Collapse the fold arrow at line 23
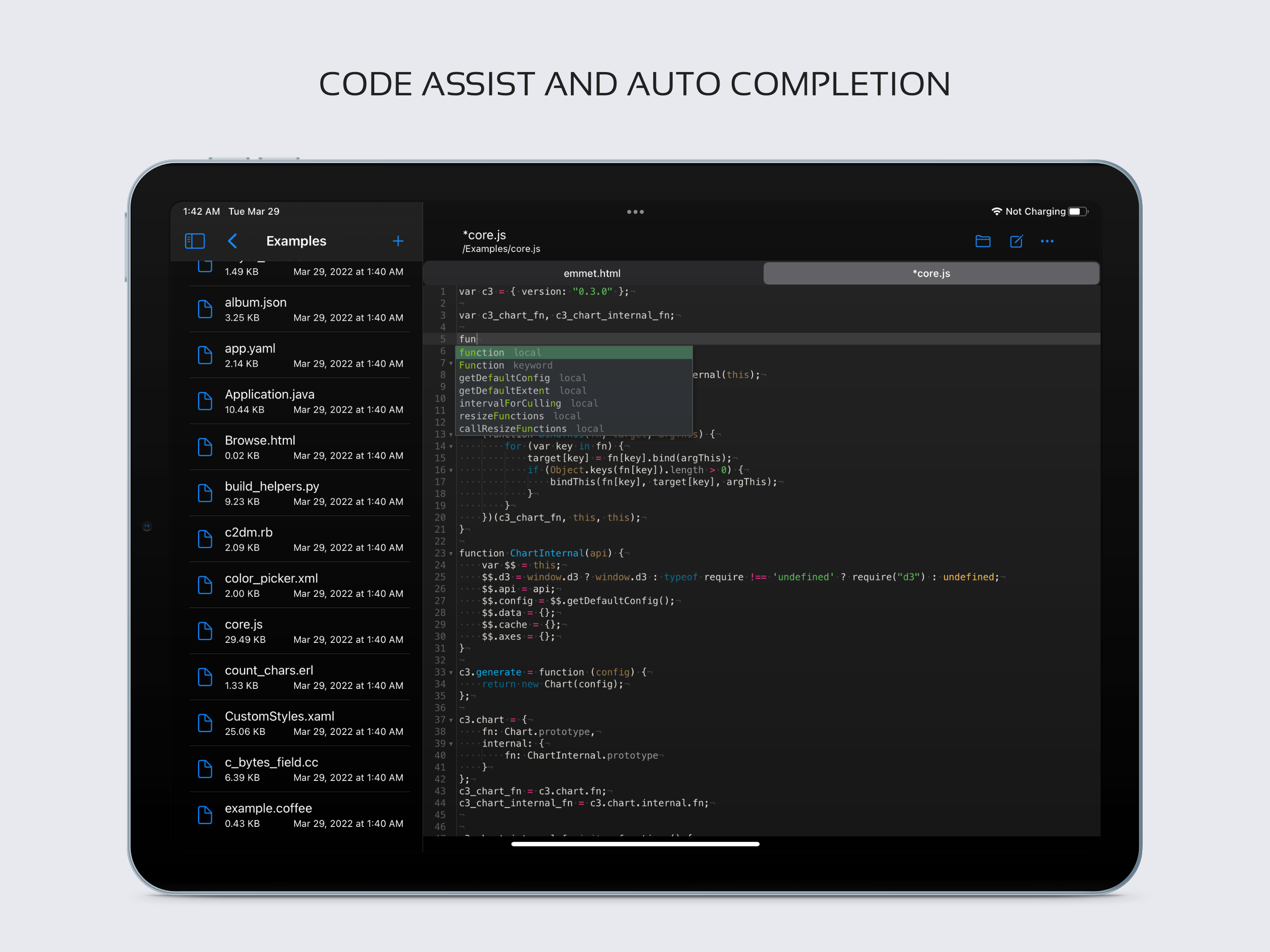The width and height of the screenshot is (1270, 952). coord(451,554)
